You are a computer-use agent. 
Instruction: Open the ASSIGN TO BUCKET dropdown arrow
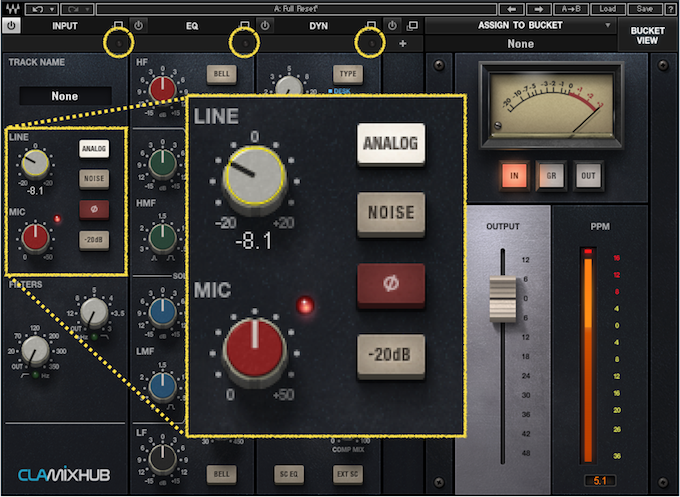coord(608,25)
